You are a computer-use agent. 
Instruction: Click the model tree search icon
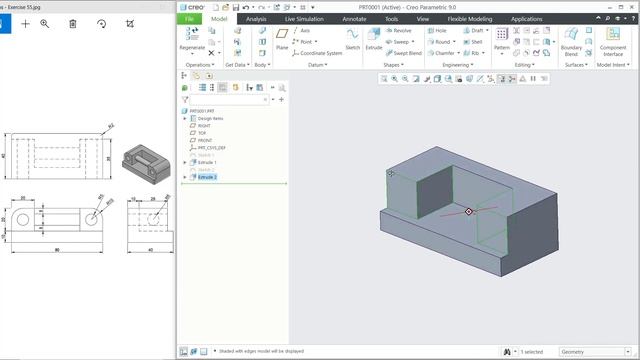coord(282,88)
